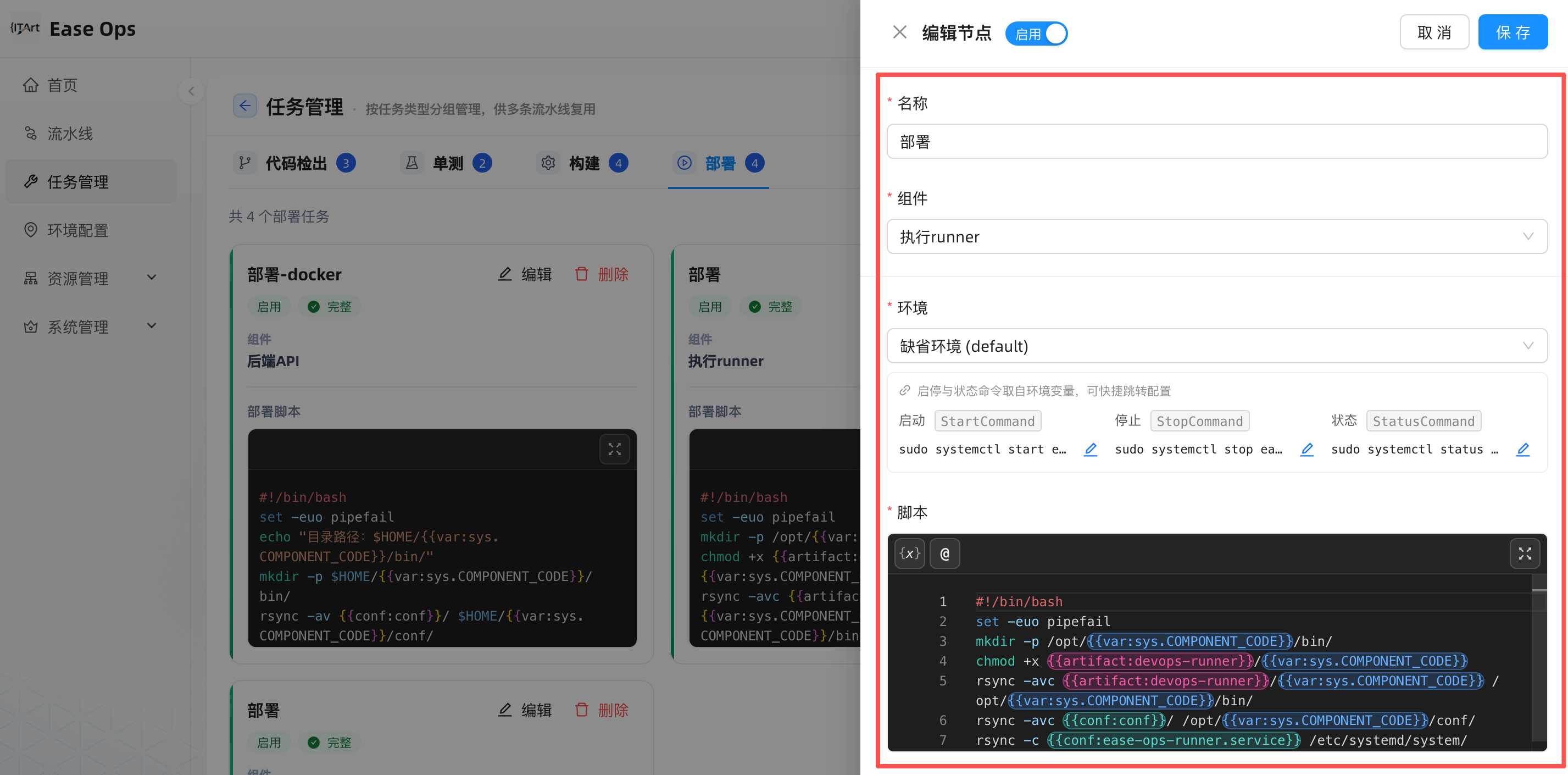Toggle the 启用 switch off
This screenshot has width=1568, height=775.
click(1036, 34)
